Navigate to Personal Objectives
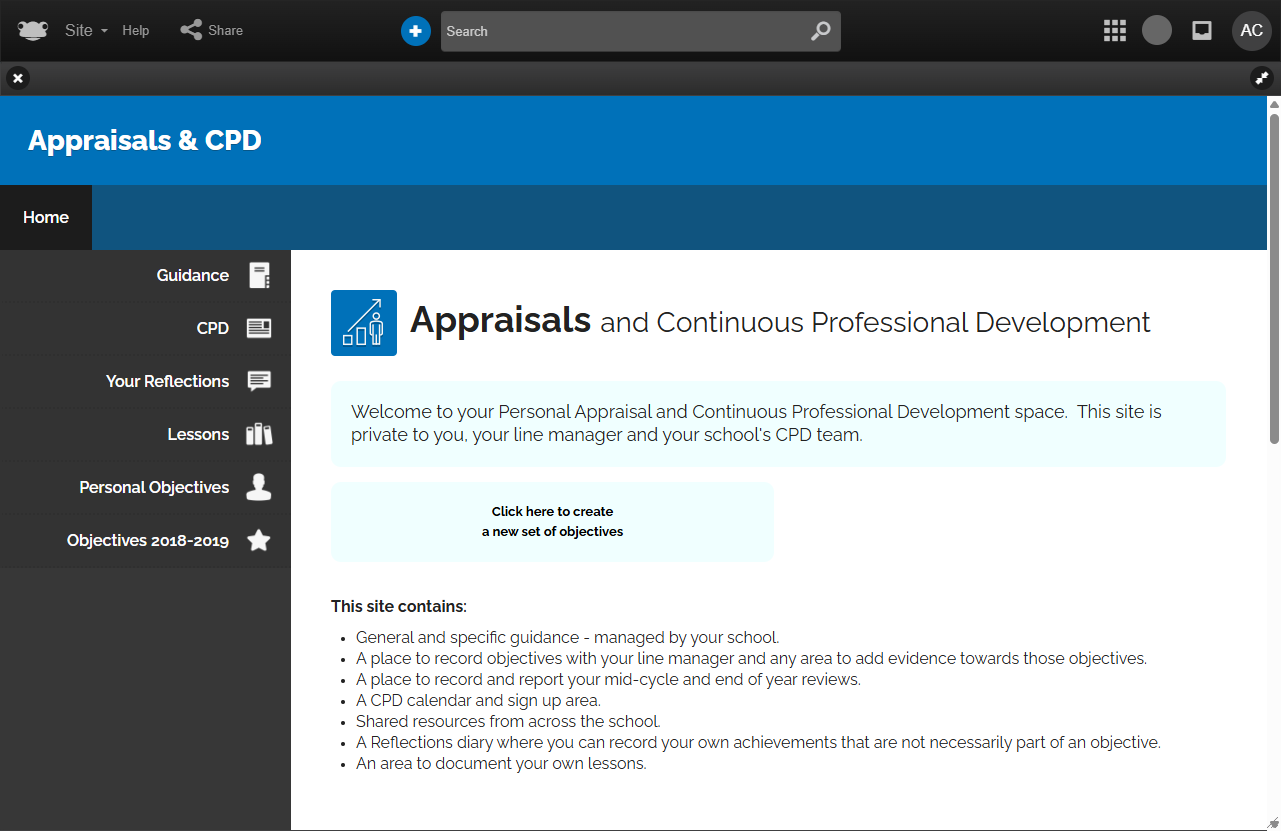 click(x=155, y=487)
